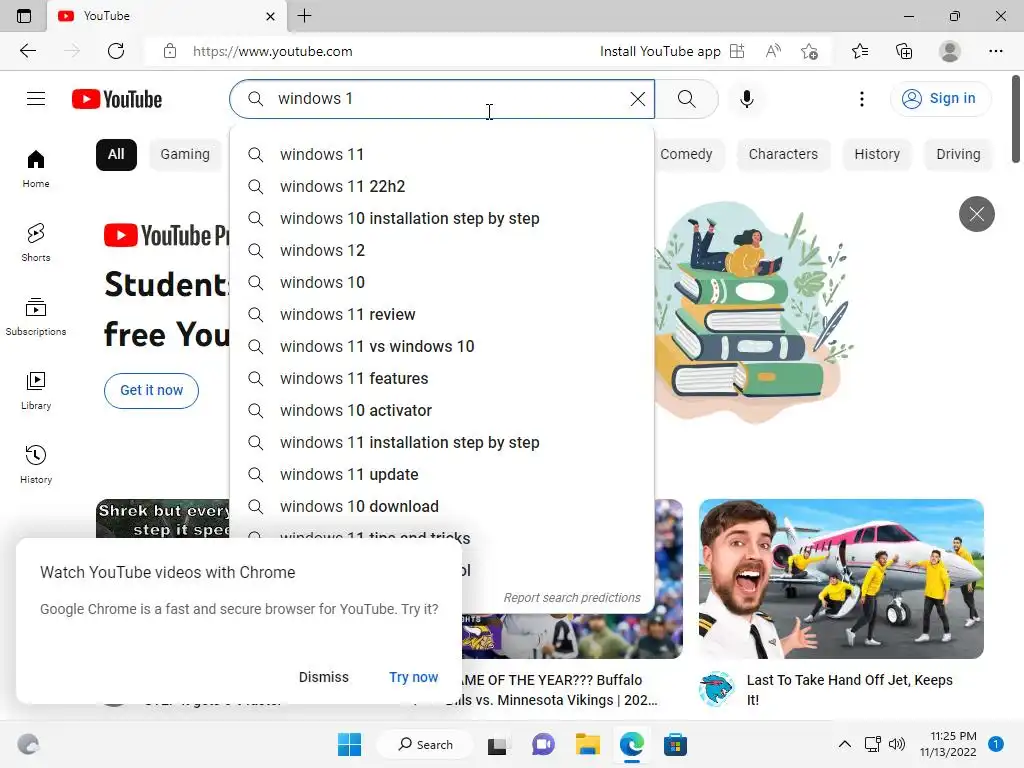The image size is (1024, 768).
Task: Start voice search with the microphone
Action: (x=746, y=99)
